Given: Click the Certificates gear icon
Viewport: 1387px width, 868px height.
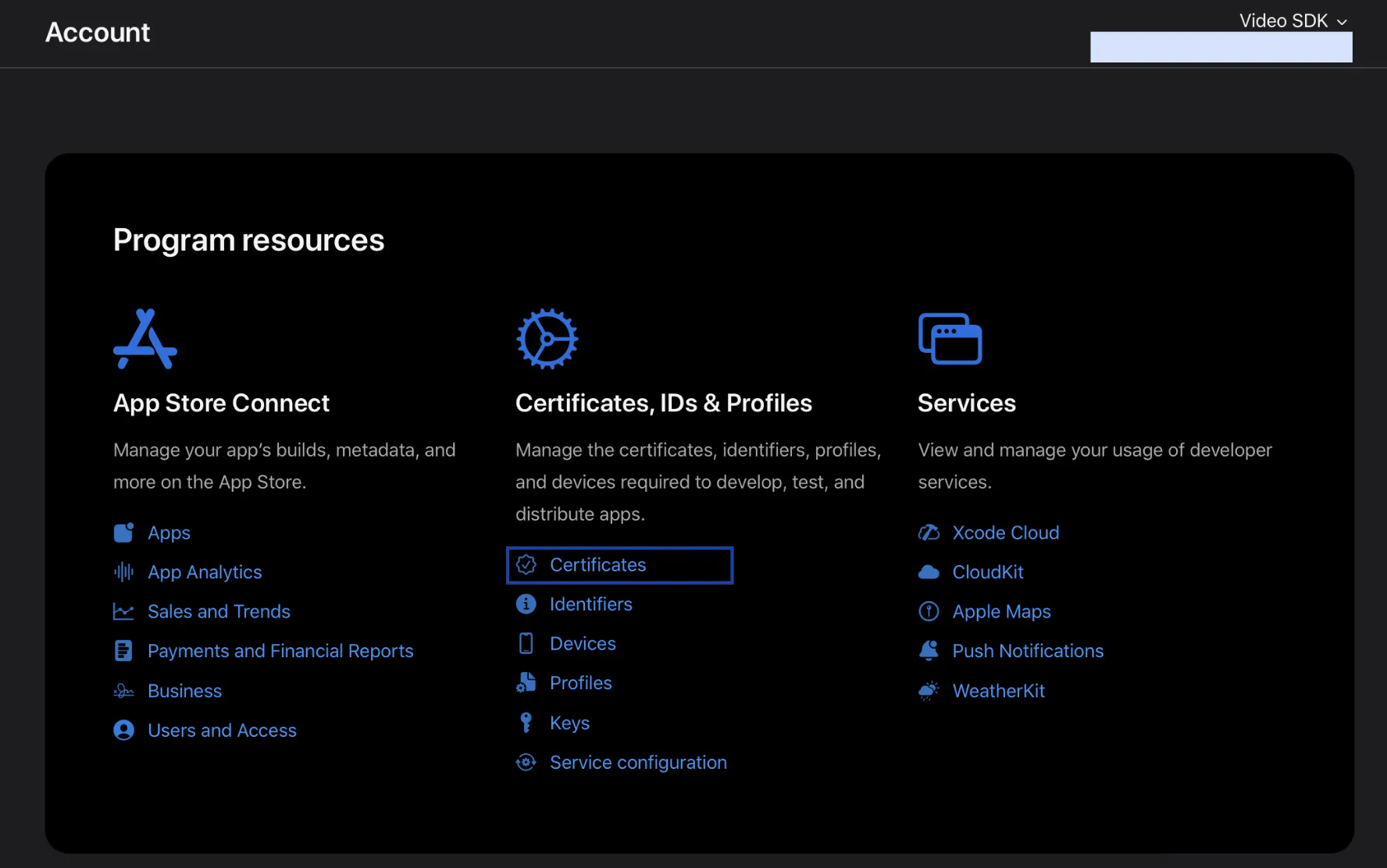Looking at the screenshot, I should (x=547, y=339).
